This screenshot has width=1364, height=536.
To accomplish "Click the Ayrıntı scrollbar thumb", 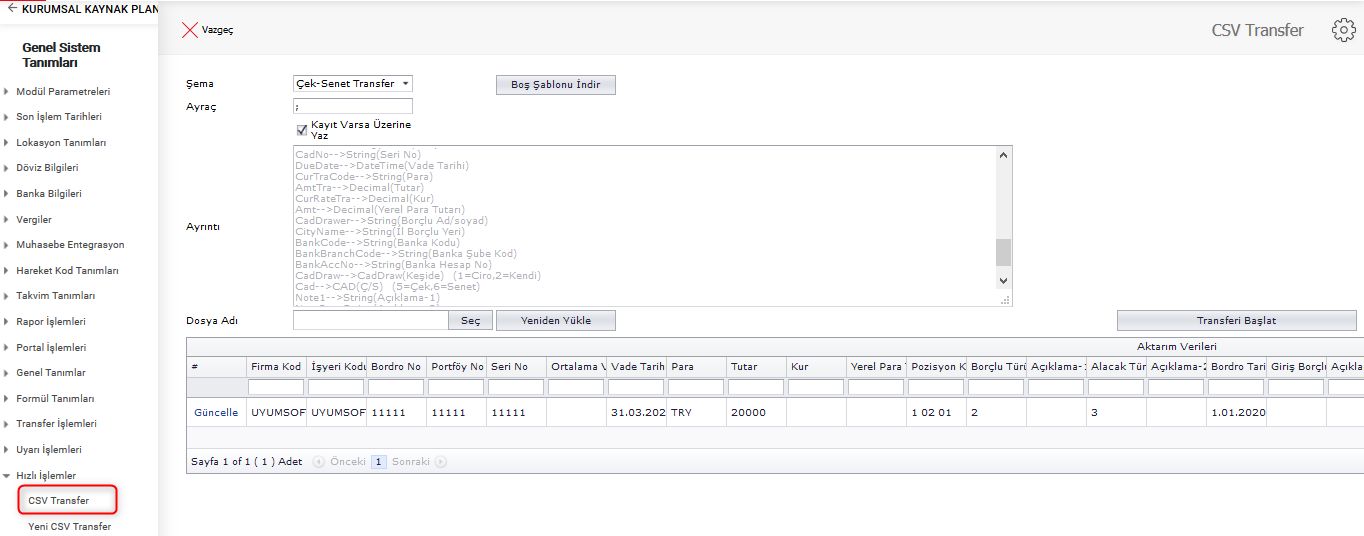I will point(1003,251).
